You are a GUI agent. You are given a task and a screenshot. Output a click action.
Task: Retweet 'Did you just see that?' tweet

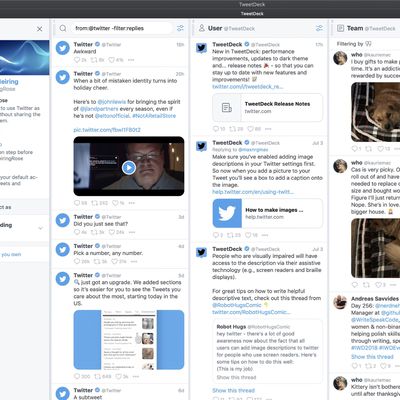point(94,232)
